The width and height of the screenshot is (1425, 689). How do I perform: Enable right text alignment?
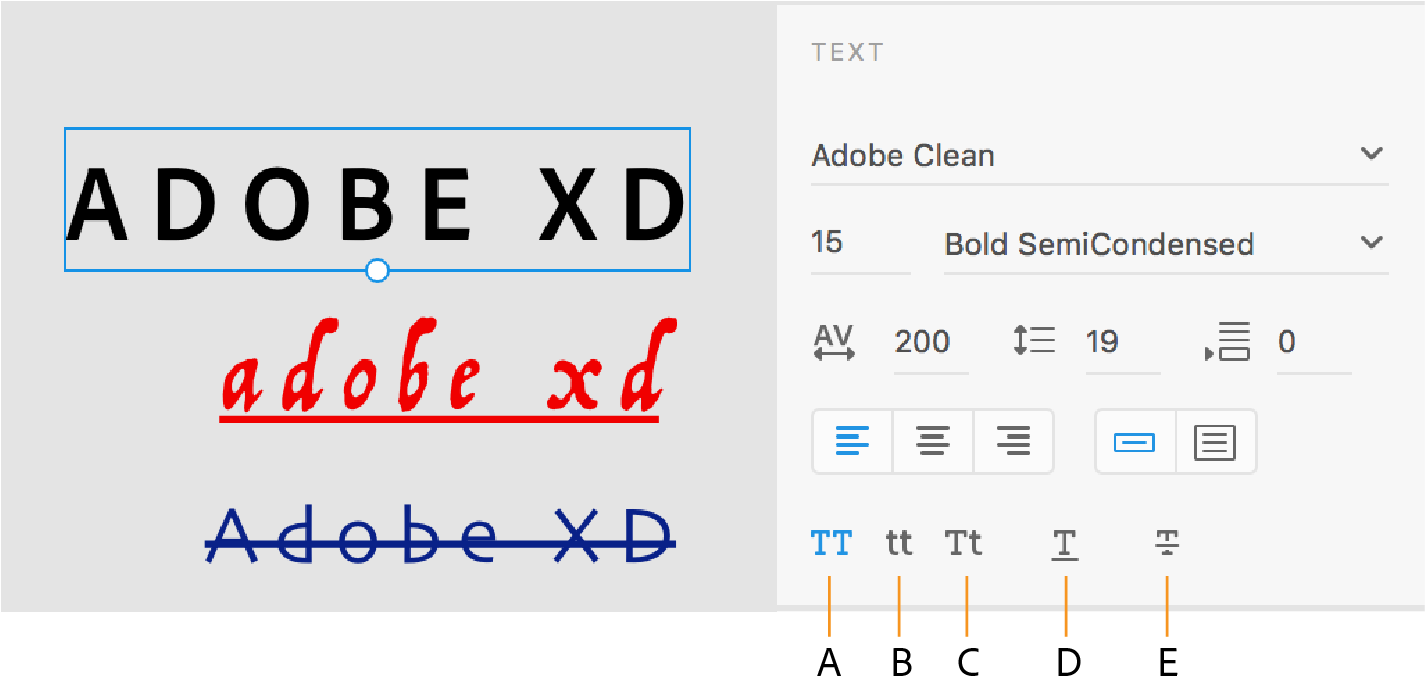click(1013, 441)
